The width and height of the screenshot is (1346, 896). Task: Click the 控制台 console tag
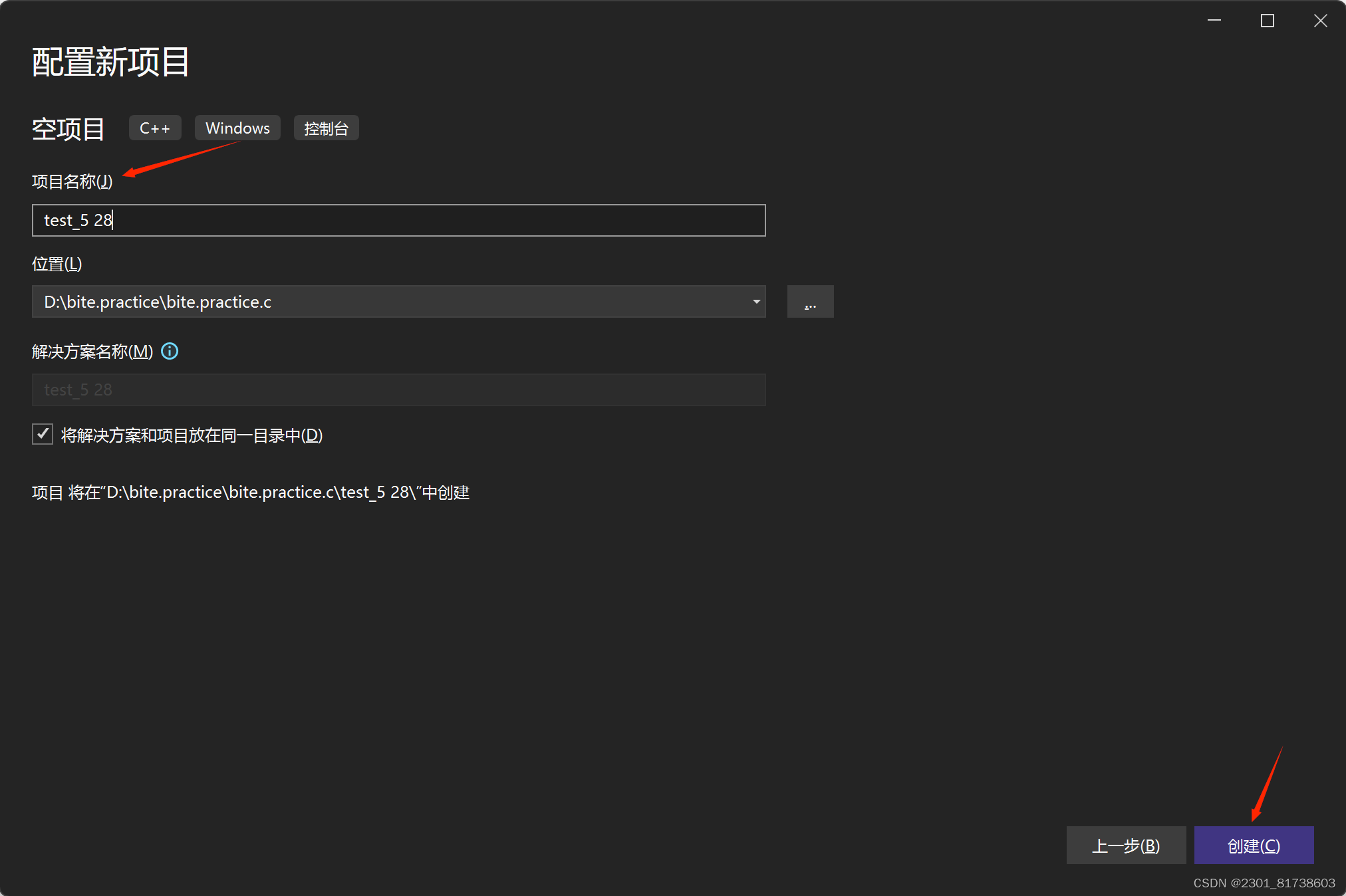326,128
